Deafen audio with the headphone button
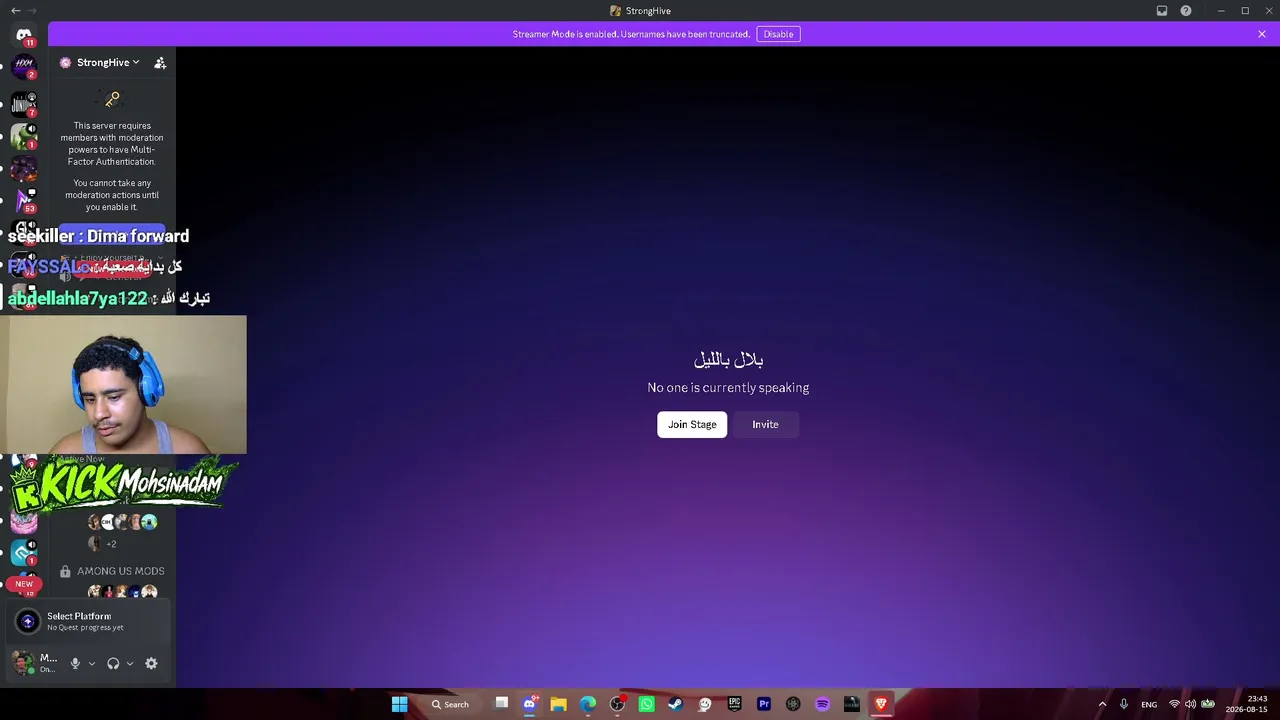The height and width of the screenshot is (720, 1280). point(113,663)
